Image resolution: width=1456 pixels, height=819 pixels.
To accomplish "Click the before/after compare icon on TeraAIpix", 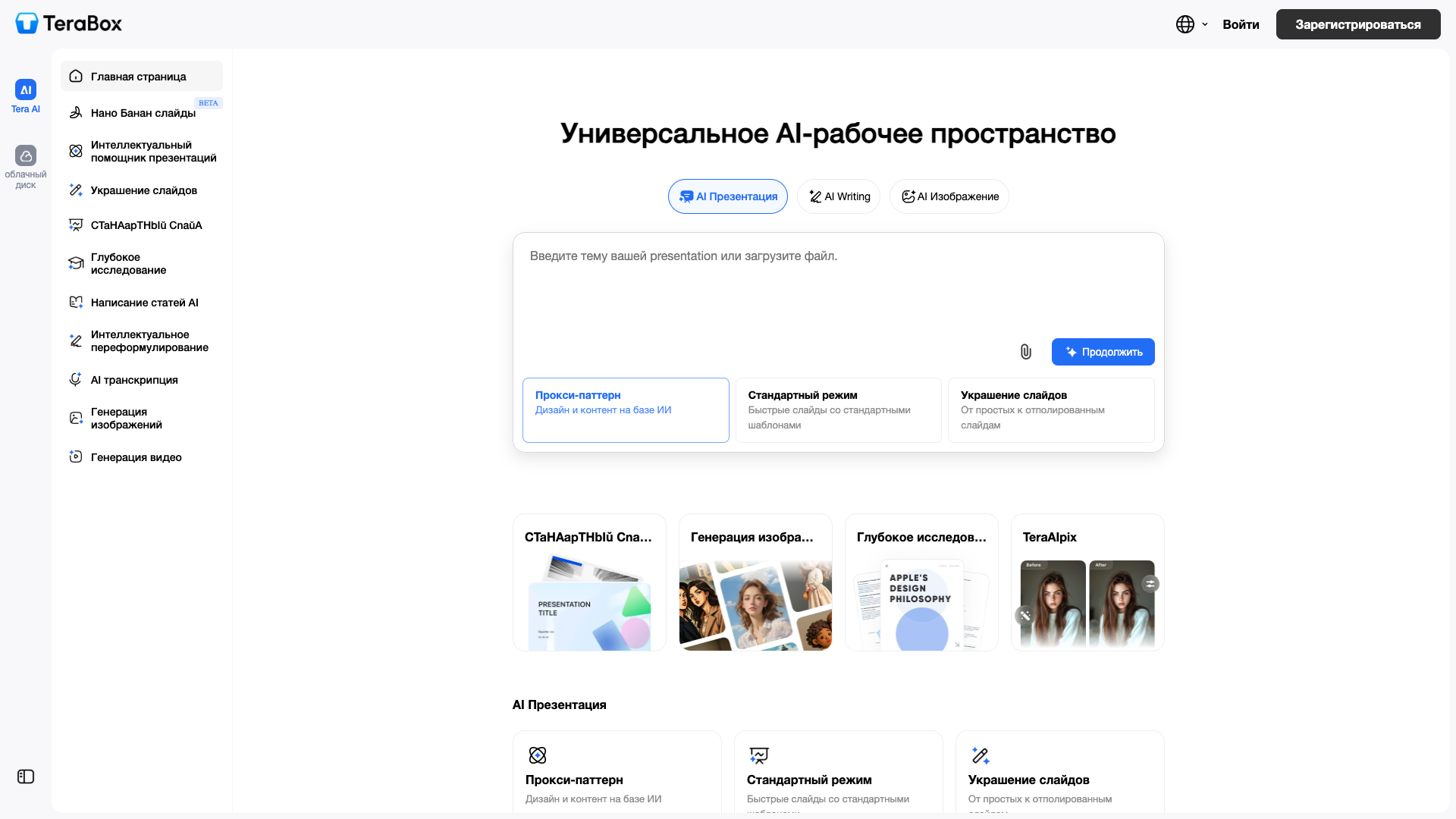I will tap(1150, 584).
